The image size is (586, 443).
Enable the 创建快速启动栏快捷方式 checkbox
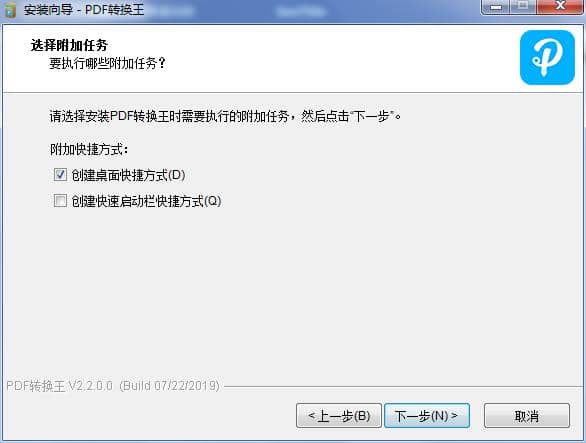[x=60, y=200]
